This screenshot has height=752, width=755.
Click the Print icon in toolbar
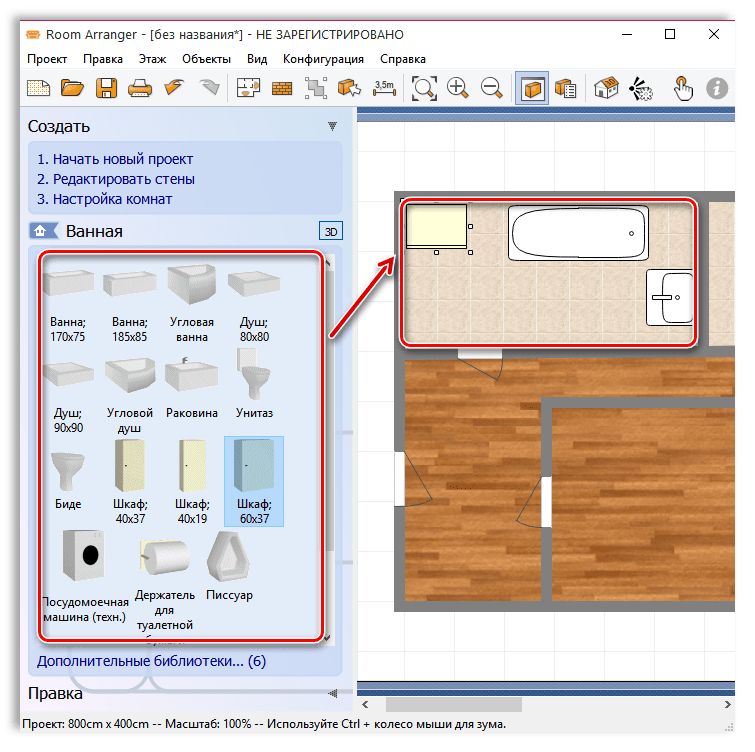click(x=140, y=88)
